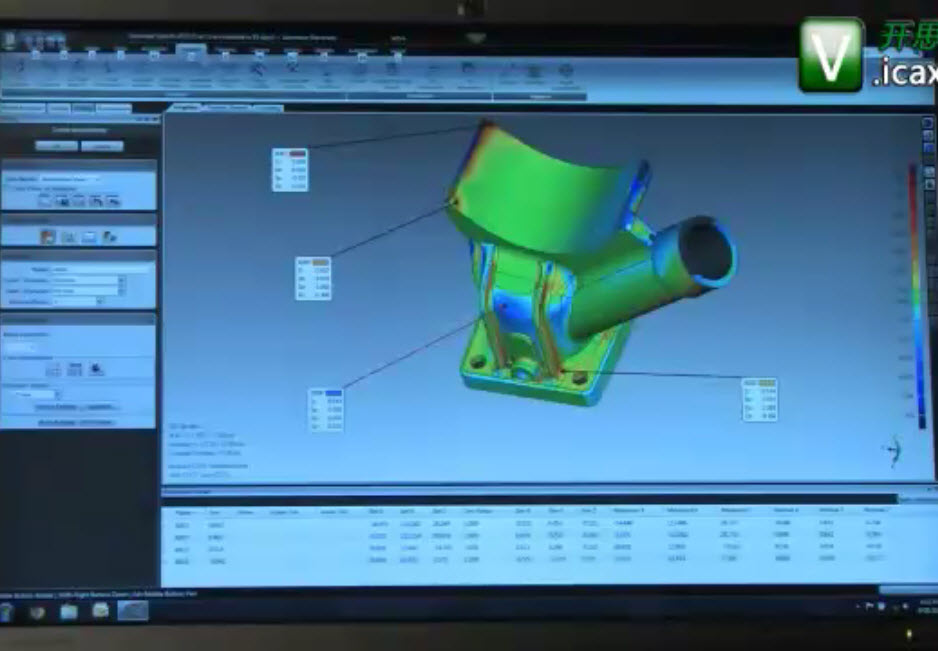Click the OK button in Create Annotations panel
Viewport: 938px width, 651px height.
57,146
